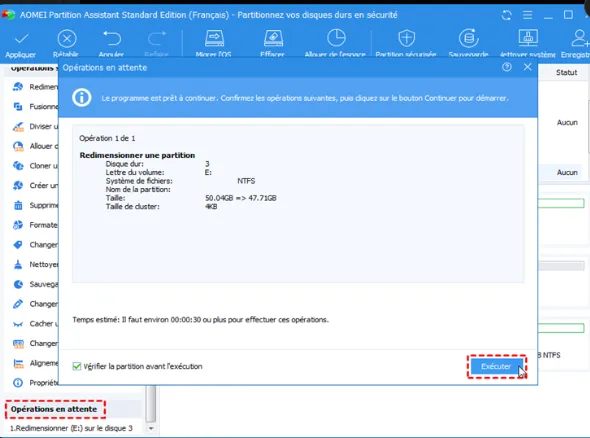This screenshot has width=590, height=438.
Task: Click the AOMEI app logo icon
Action: [8, 15]
